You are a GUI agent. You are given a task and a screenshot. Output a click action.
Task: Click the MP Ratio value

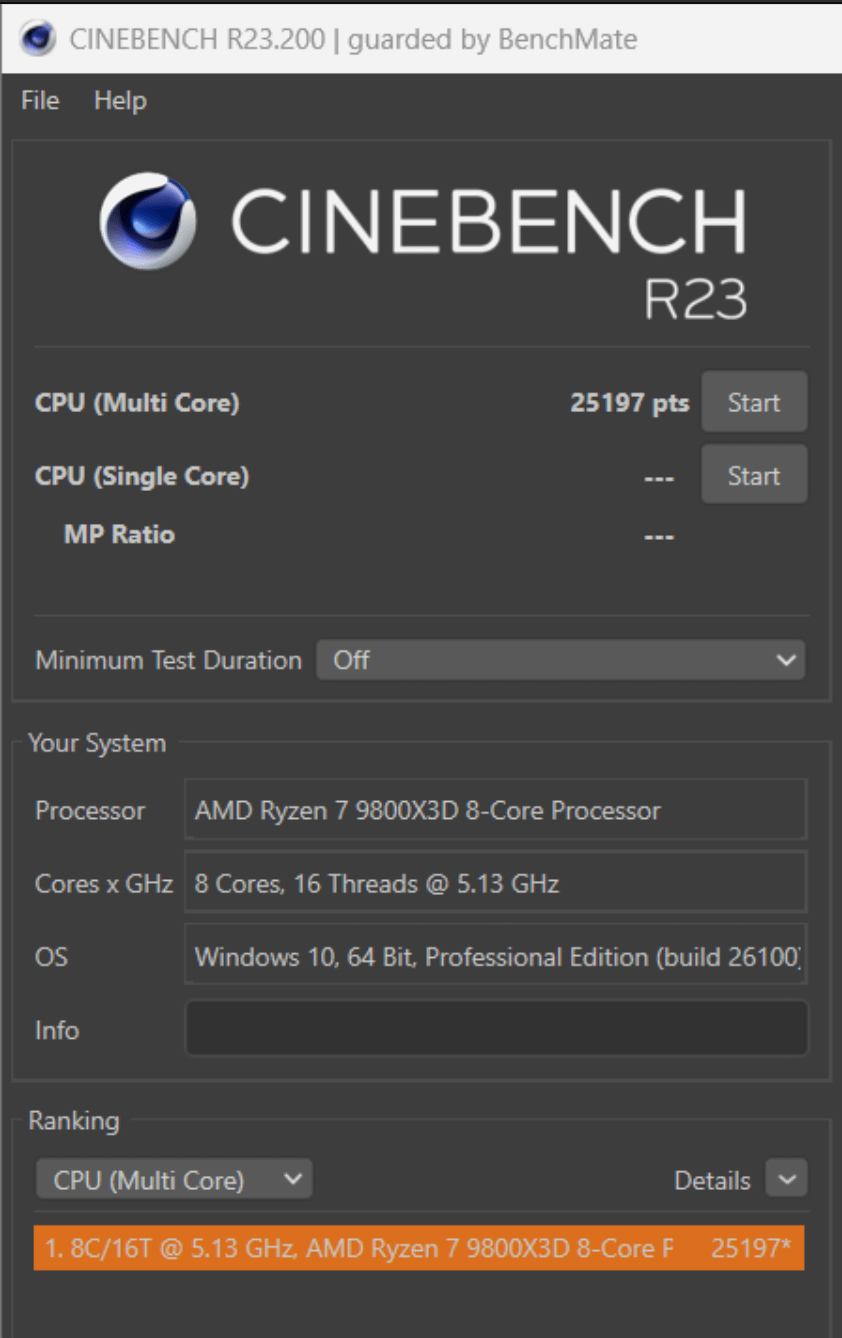pyautogui.click(x=659, y=536)
